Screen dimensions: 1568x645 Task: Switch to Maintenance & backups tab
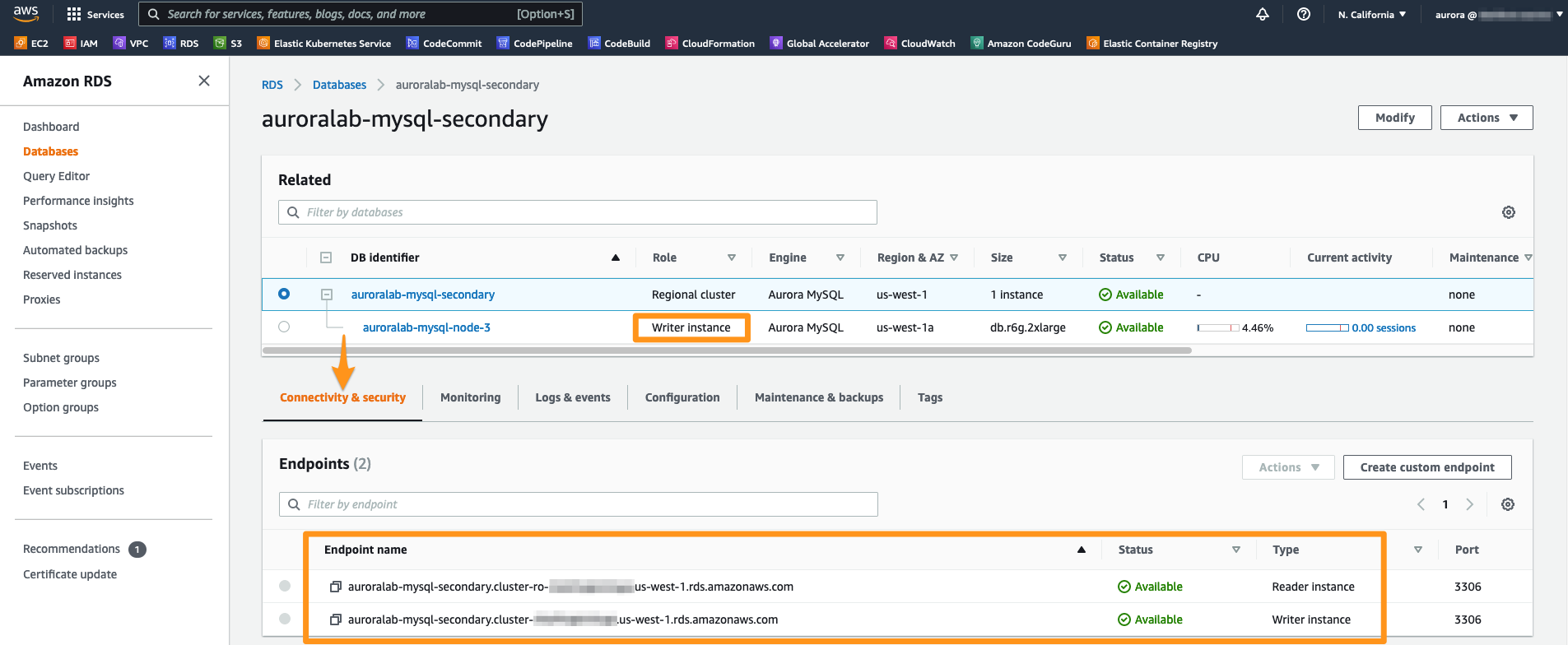pos(819,397)
